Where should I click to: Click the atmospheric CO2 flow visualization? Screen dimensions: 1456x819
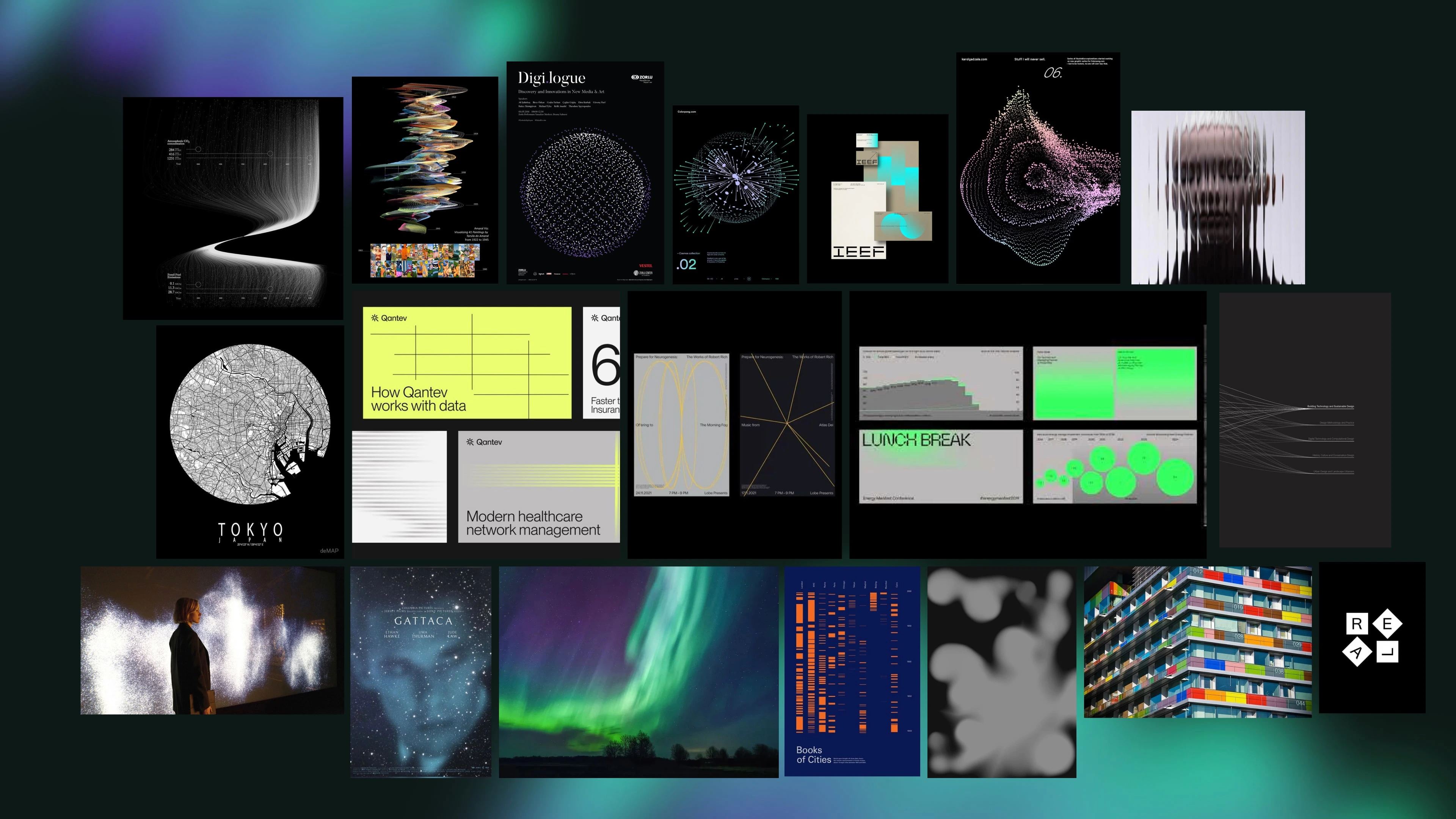click(233, 208)
